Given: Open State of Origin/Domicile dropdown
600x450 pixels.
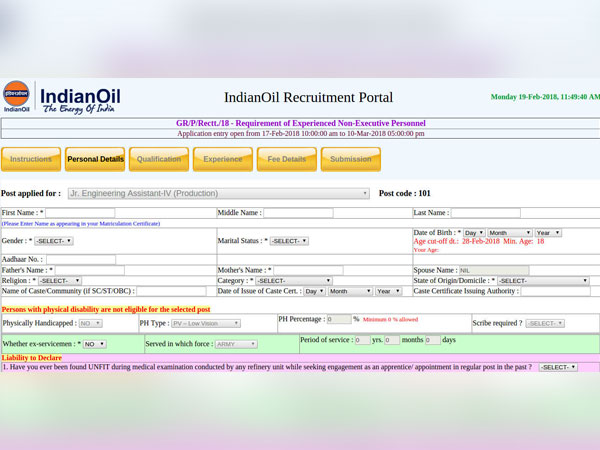Looking at the screenshot, I should click(543, 281).
